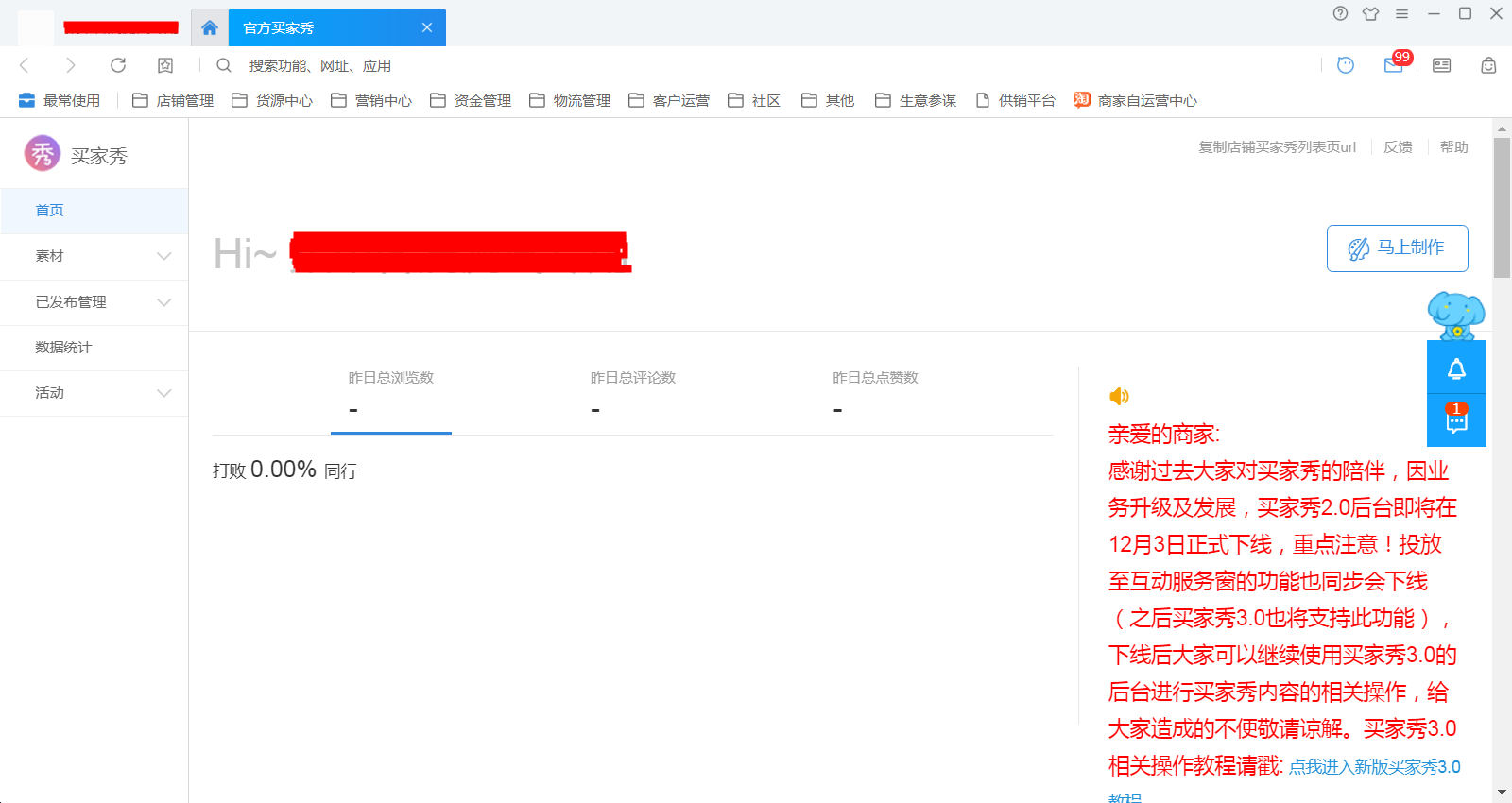Open the chat message icon with badge
This screenshot has width=1512, height=803.
pos(1456,420)
